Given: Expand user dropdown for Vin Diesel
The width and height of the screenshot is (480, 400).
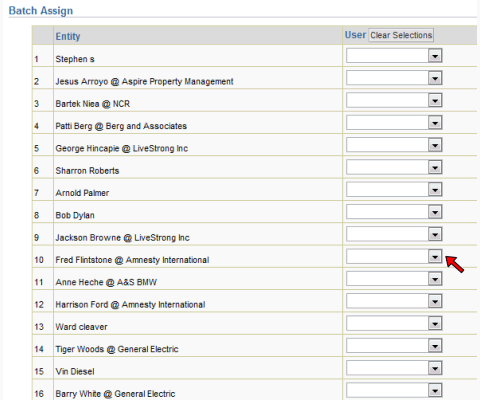Looking at the screenshot, I should click(x=394, y=368).
